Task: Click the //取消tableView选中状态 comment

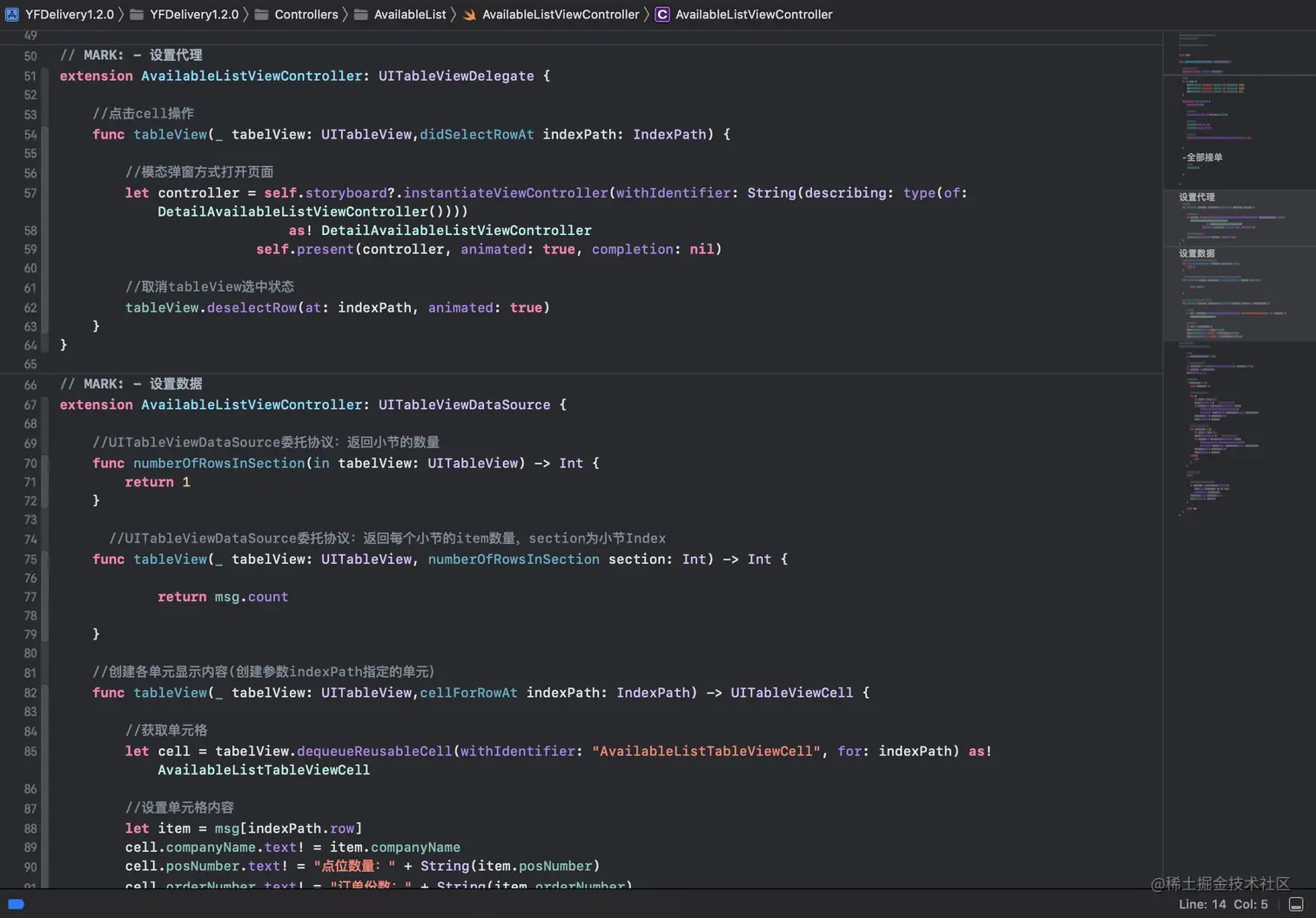Action: (210, 286)
